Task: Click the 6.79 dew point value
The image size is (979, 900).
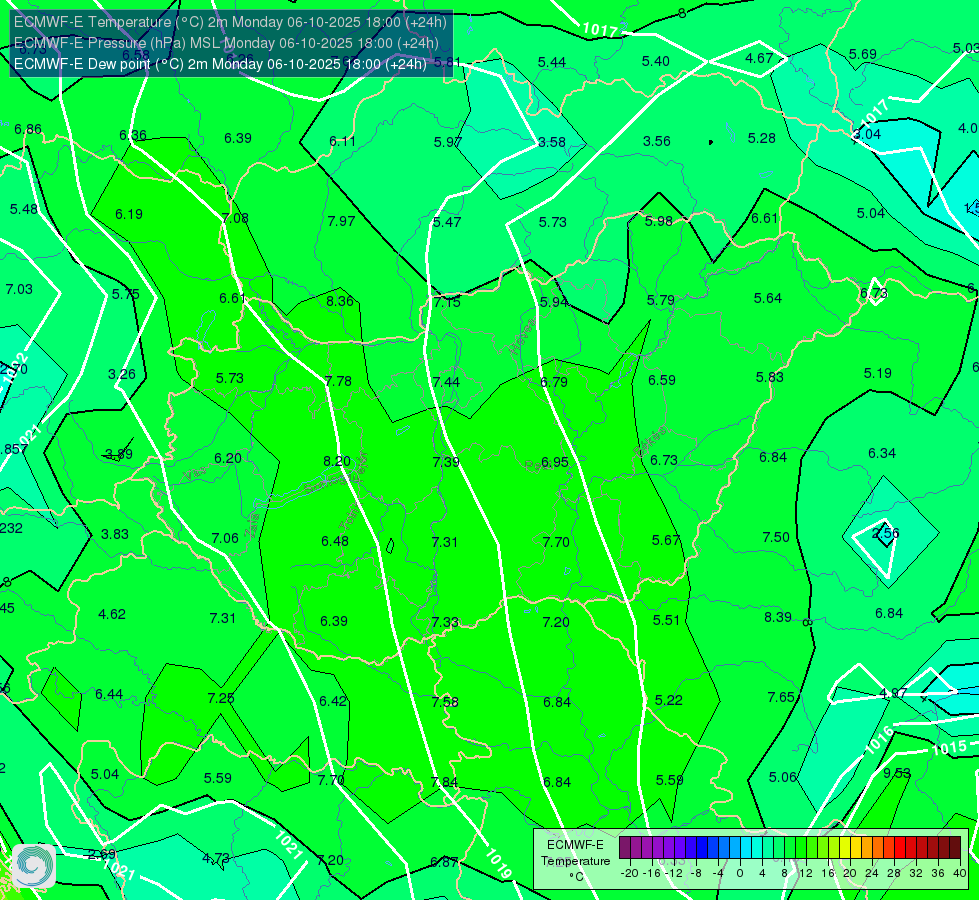Action: click(553, 382)
